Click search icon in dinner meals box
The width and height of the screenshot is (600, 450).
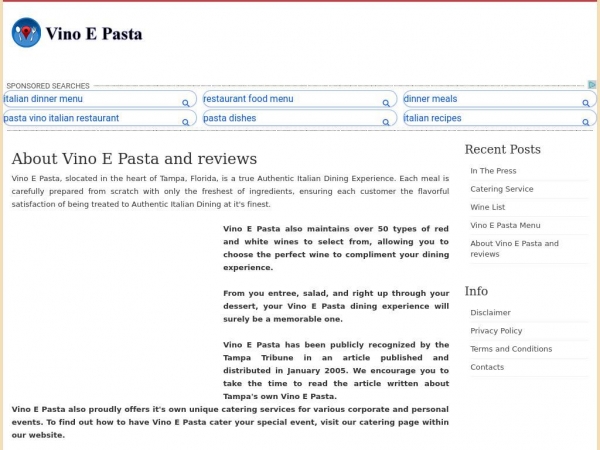585,103
